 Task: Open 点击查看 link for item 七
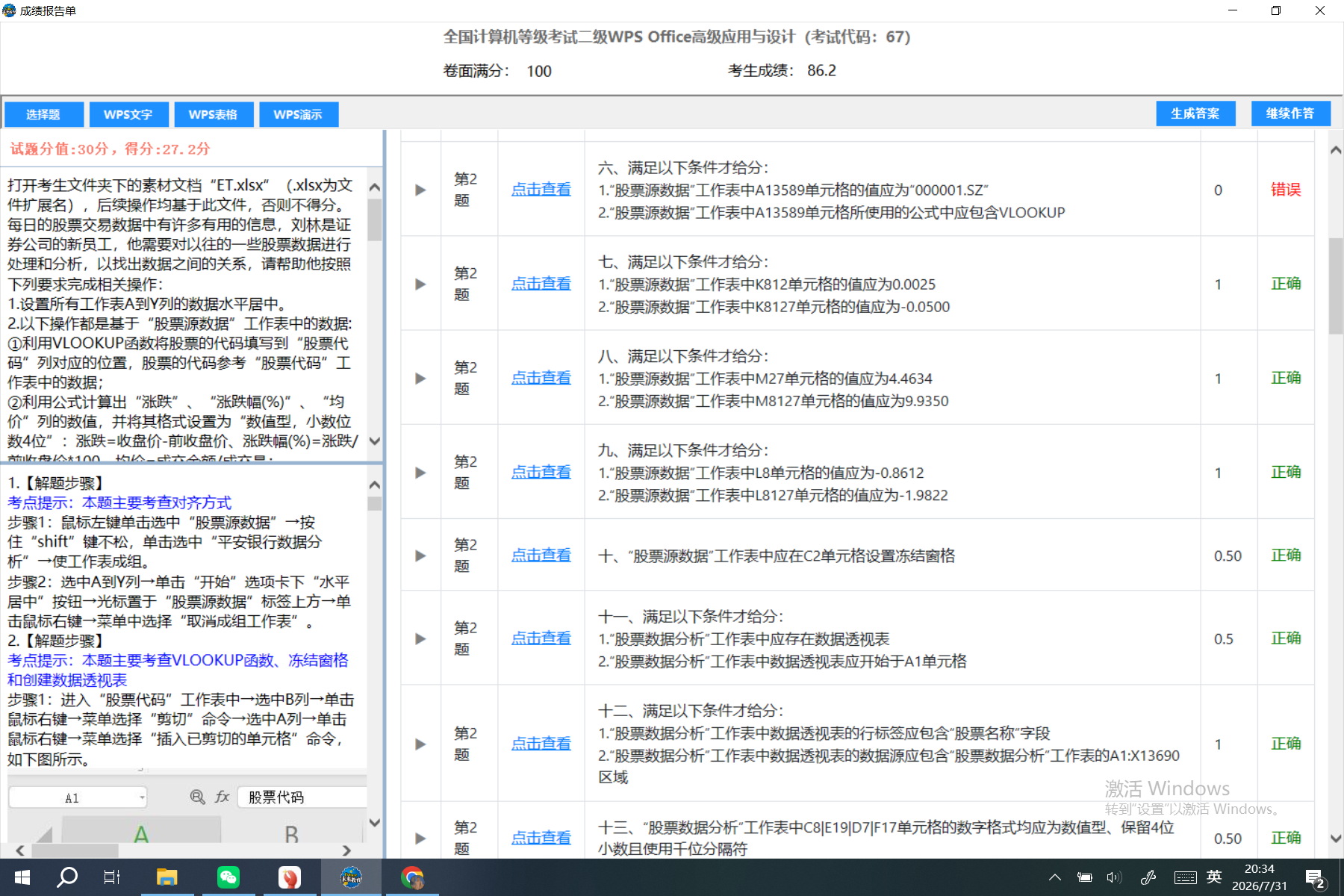[x=541, y=284]
